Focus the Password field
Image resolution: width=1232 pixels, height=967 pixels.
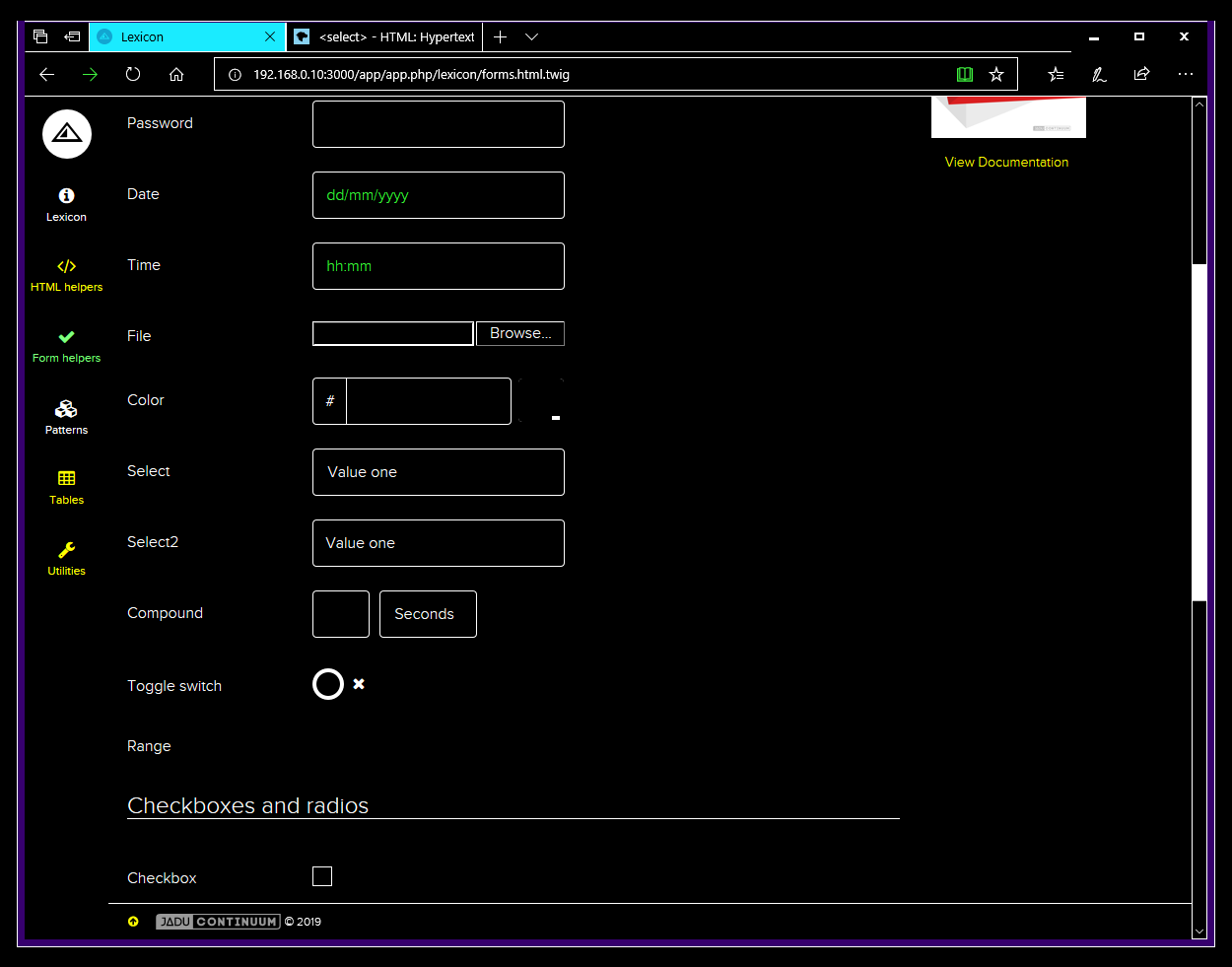point(439,124)
